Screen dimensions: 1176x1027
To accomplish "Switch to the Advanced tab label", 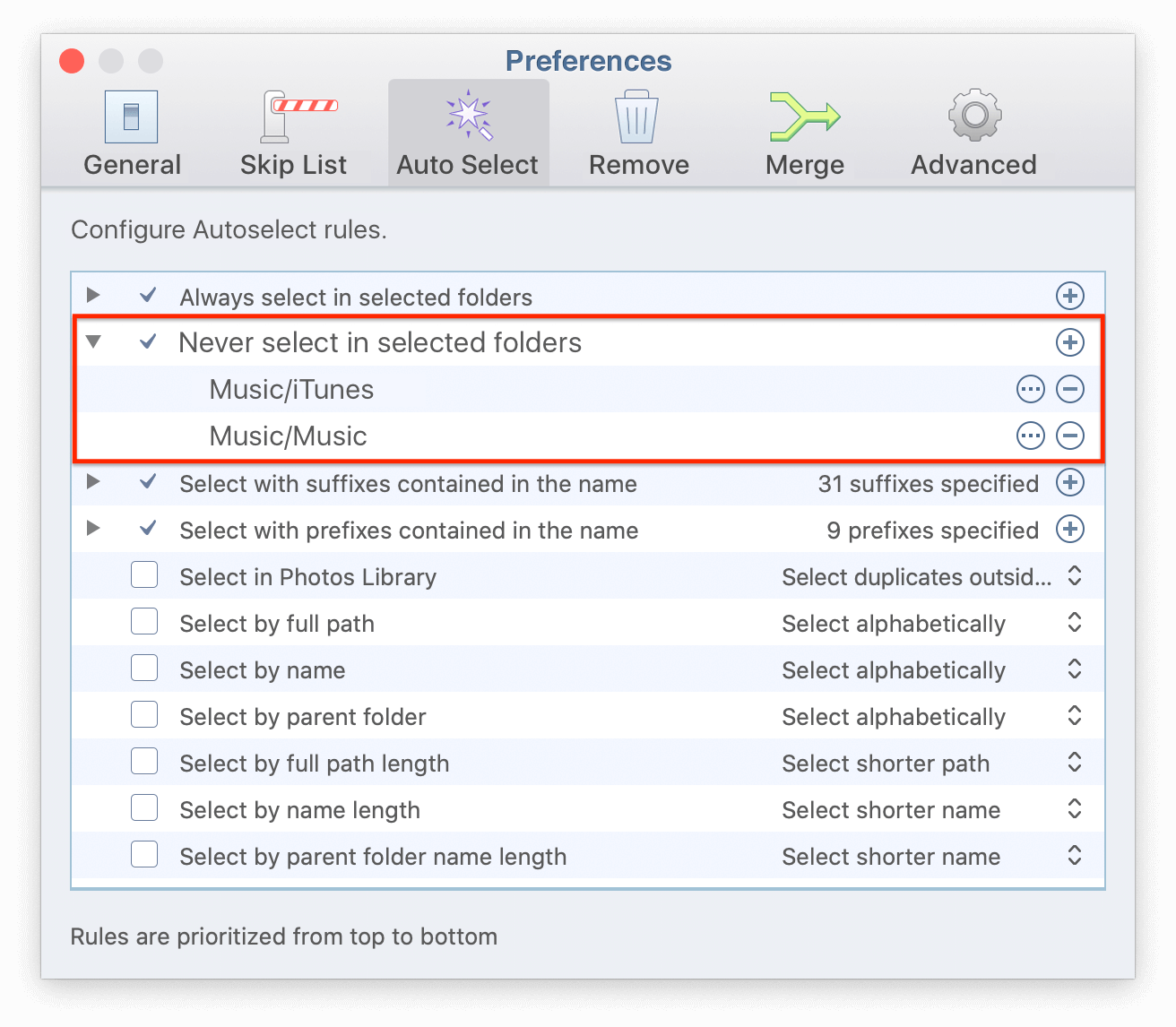I will pos(974,165).
